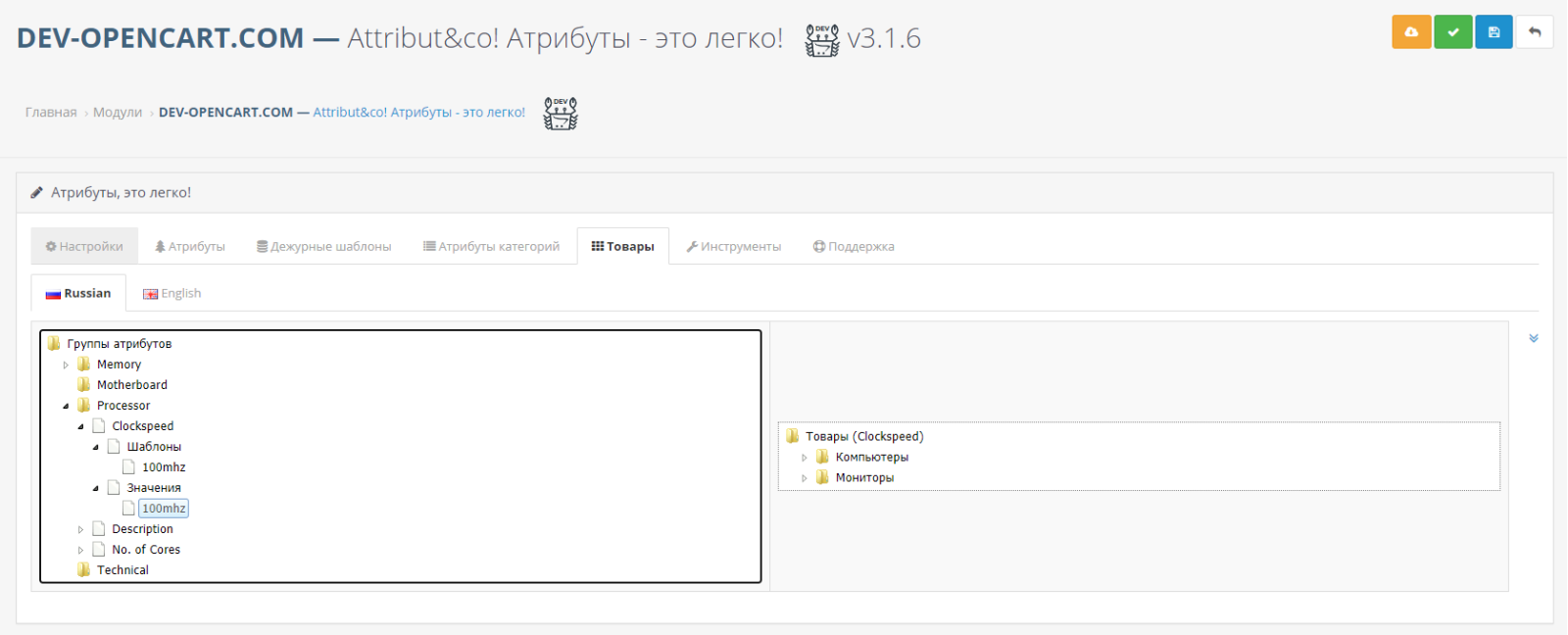Select the Memory group in the tree

point(119,365)
